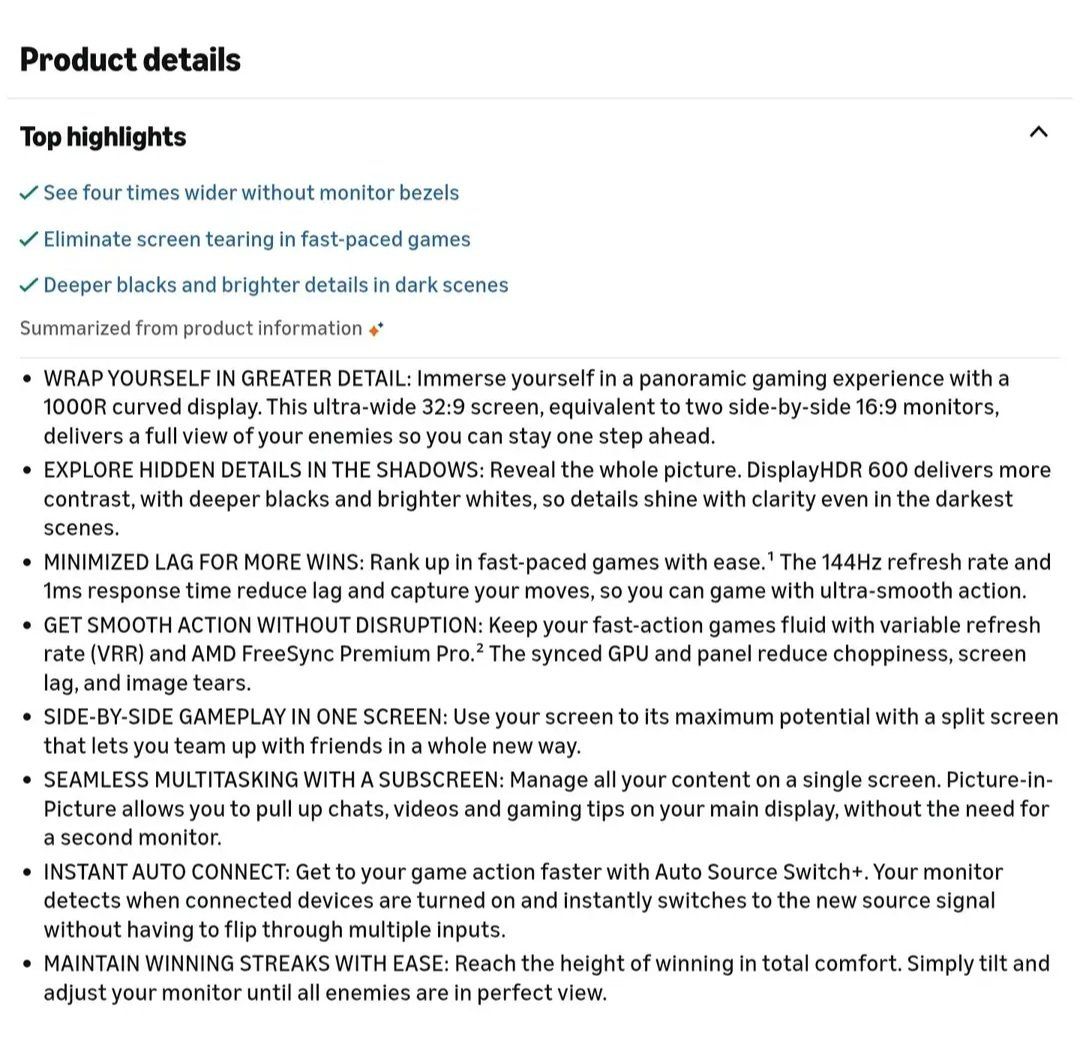Open 'Deeper blacks and brighter details' highlight
This screenshot has width=1080, height=1044.
click(x=275, y=285)
